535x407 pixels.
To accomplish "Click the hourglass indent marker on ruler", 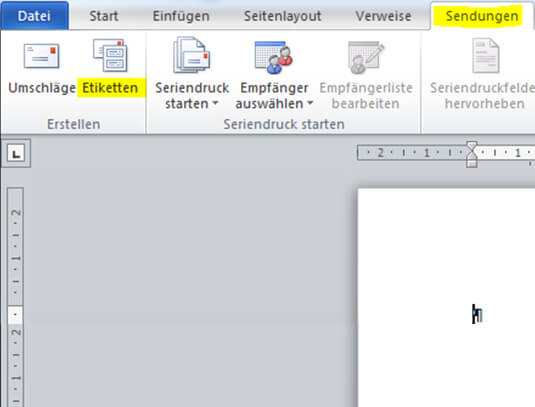I will point(472,154).
